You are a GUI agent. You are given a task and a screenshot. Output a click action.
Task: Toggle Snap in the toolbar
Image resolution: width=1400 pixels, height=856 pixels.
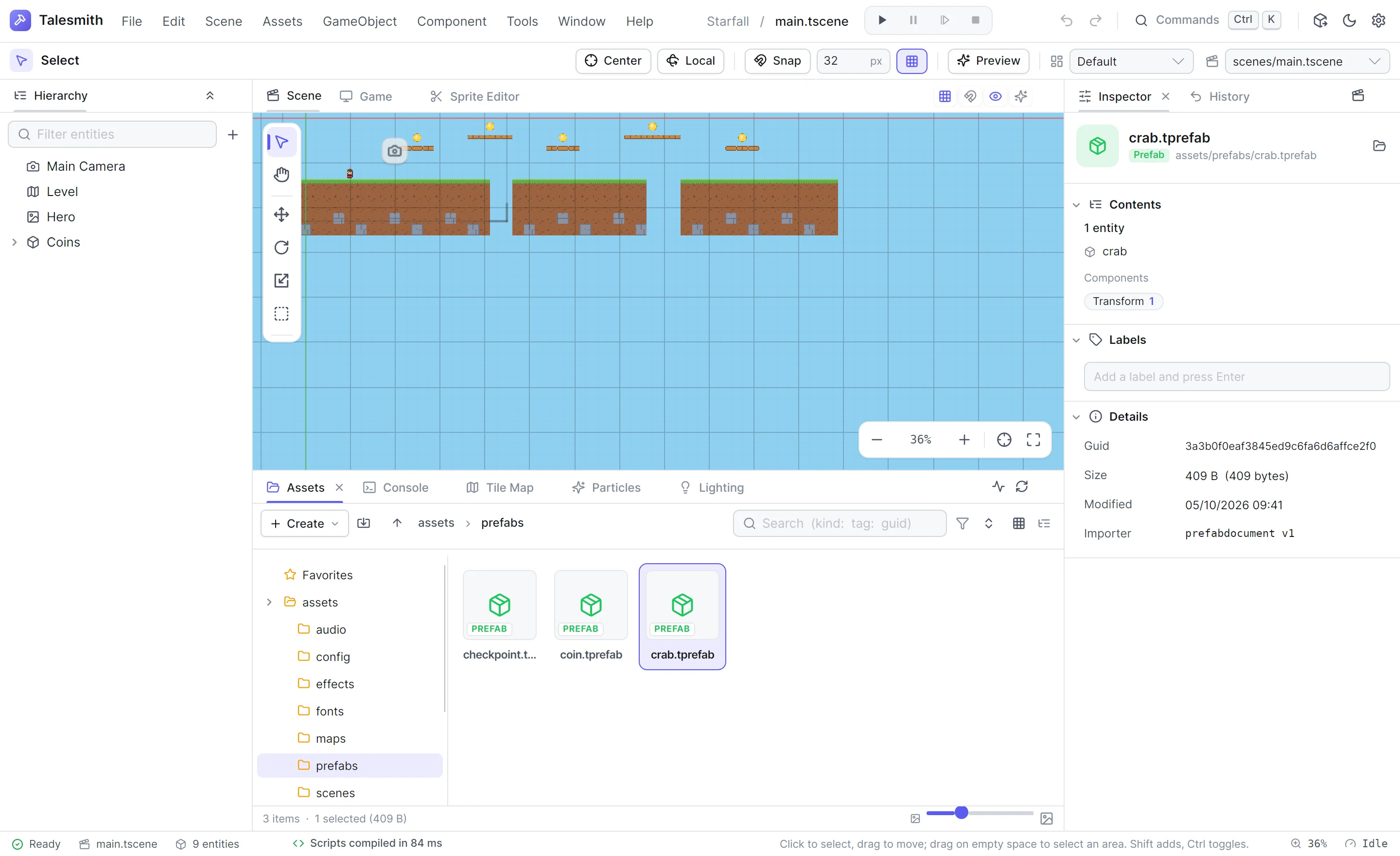pos(777,61)
